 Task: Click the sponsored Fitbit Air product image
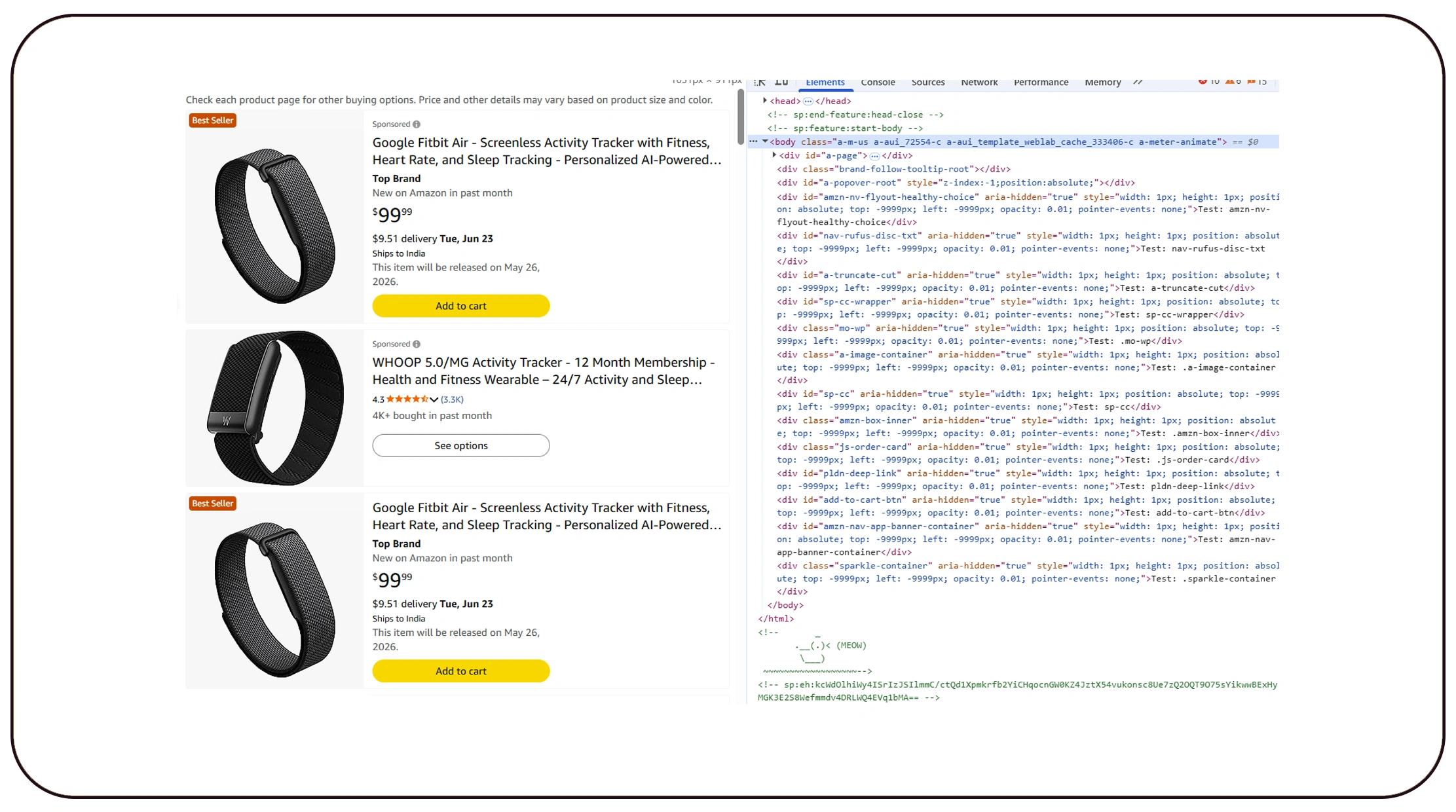click(275, 225)
